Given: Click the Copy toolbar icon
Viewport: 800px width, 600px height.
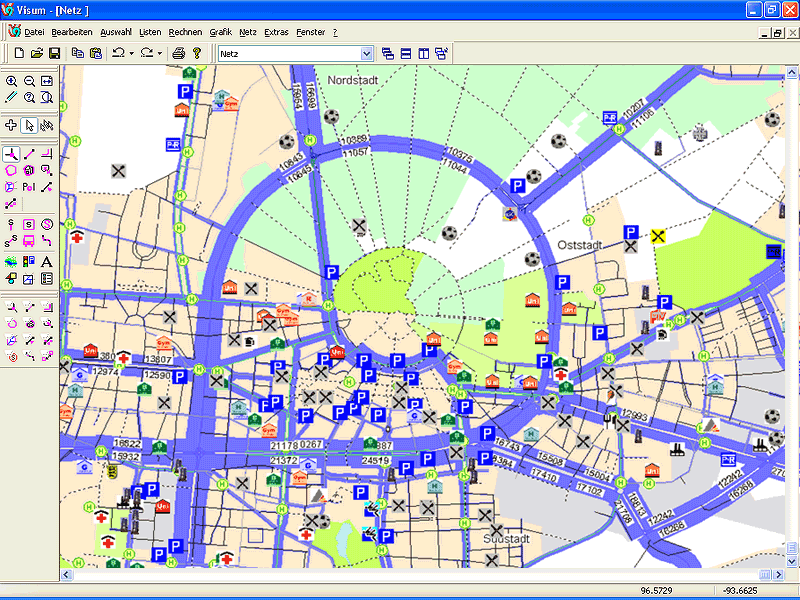Looking at the screenshot, I should click(78, 53).
